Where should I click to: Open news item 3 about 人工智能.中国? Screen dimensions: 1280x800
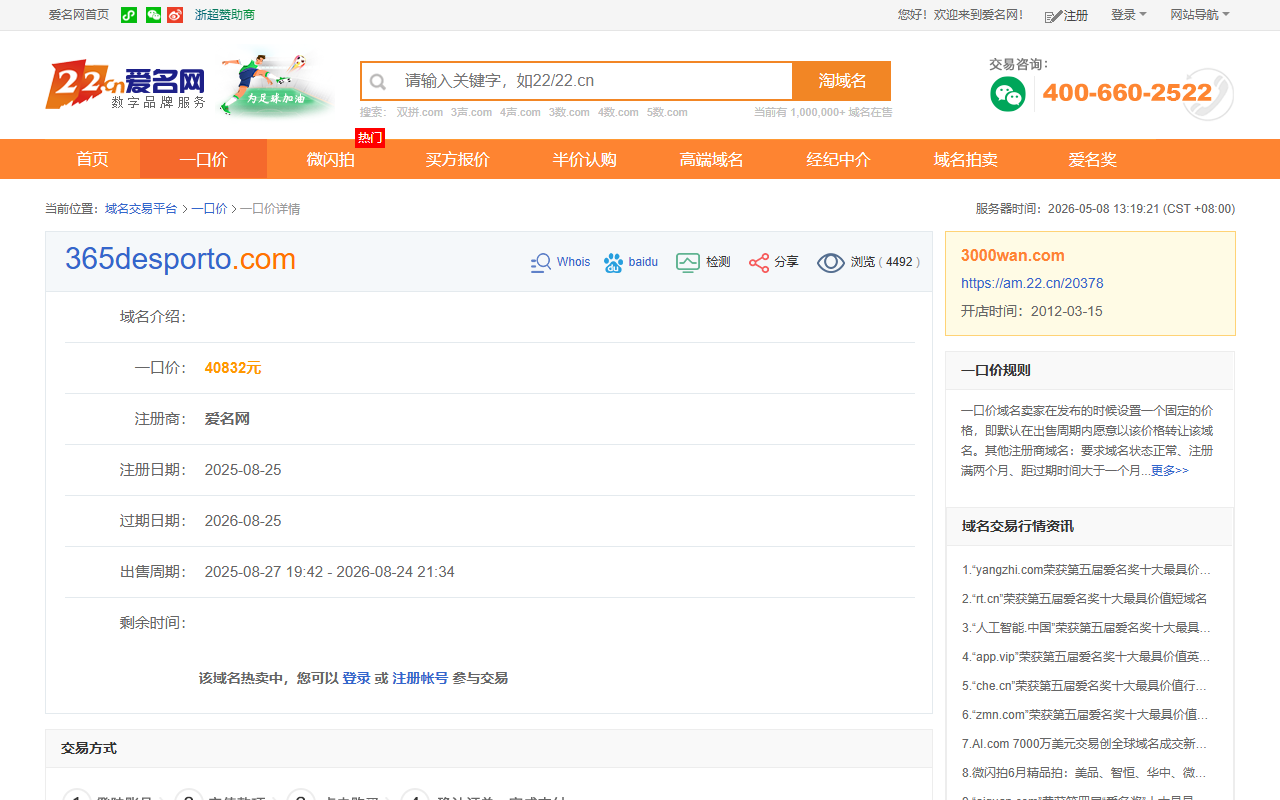click(1087, 628)
